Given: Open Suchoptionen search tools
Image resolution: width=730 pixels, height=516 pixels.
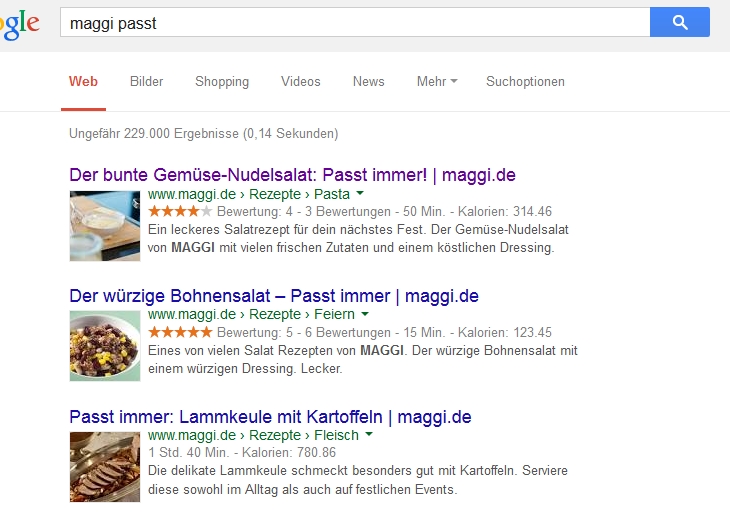Looking at the screenshot, I should 525,81.
